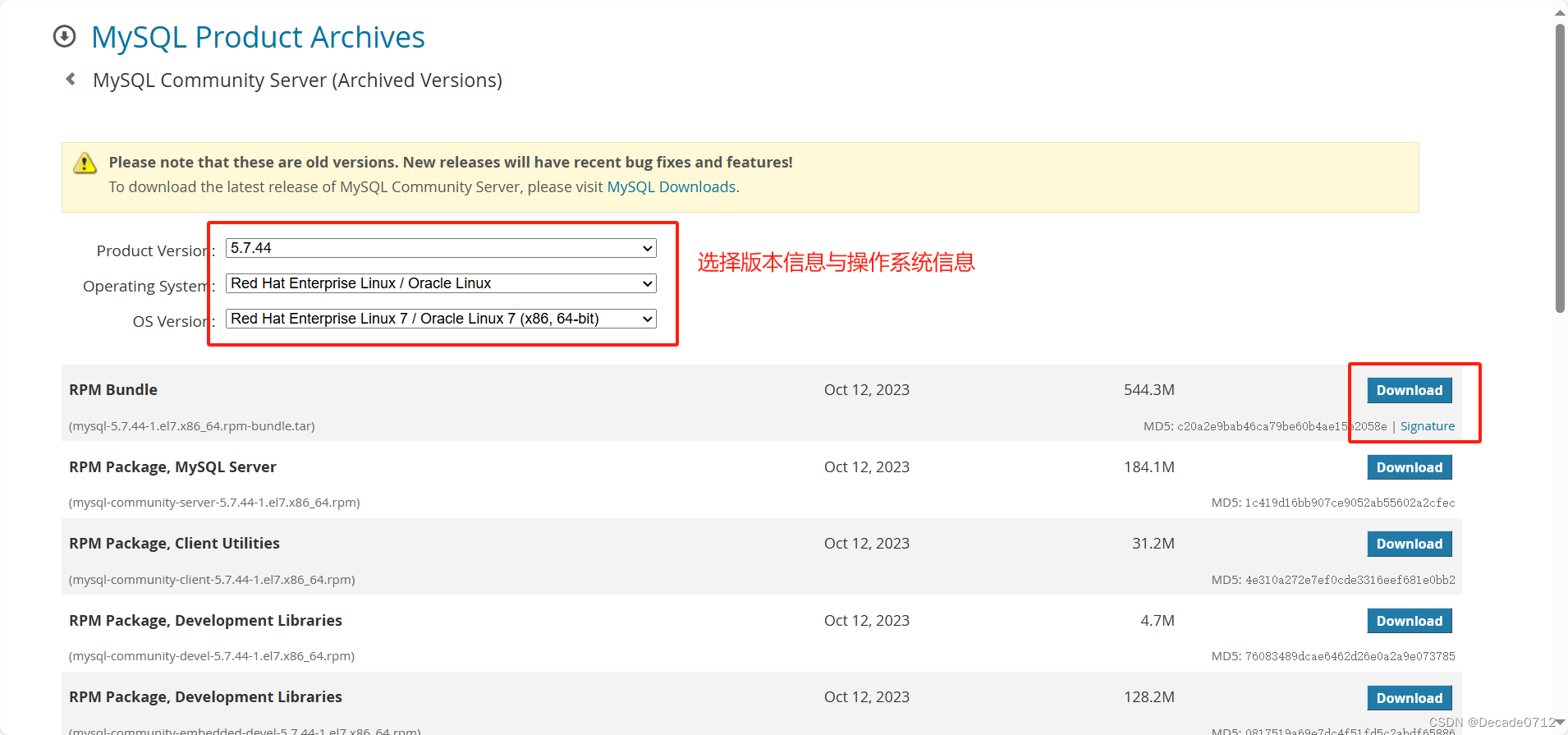Click the 4.7M size value
Screen dimensions: 1568x735
(1157, 621)
